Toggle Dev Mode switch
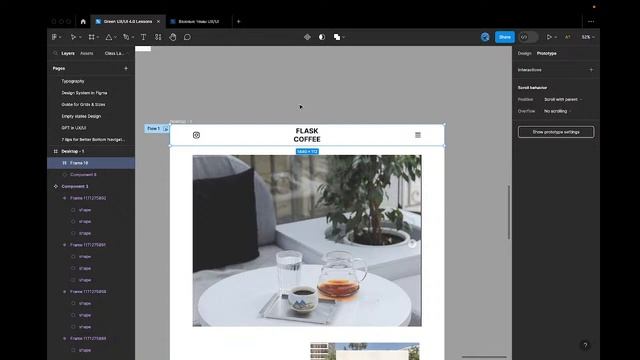The height and width of the screenshot is (360, 640). click(x=528, y=37)
